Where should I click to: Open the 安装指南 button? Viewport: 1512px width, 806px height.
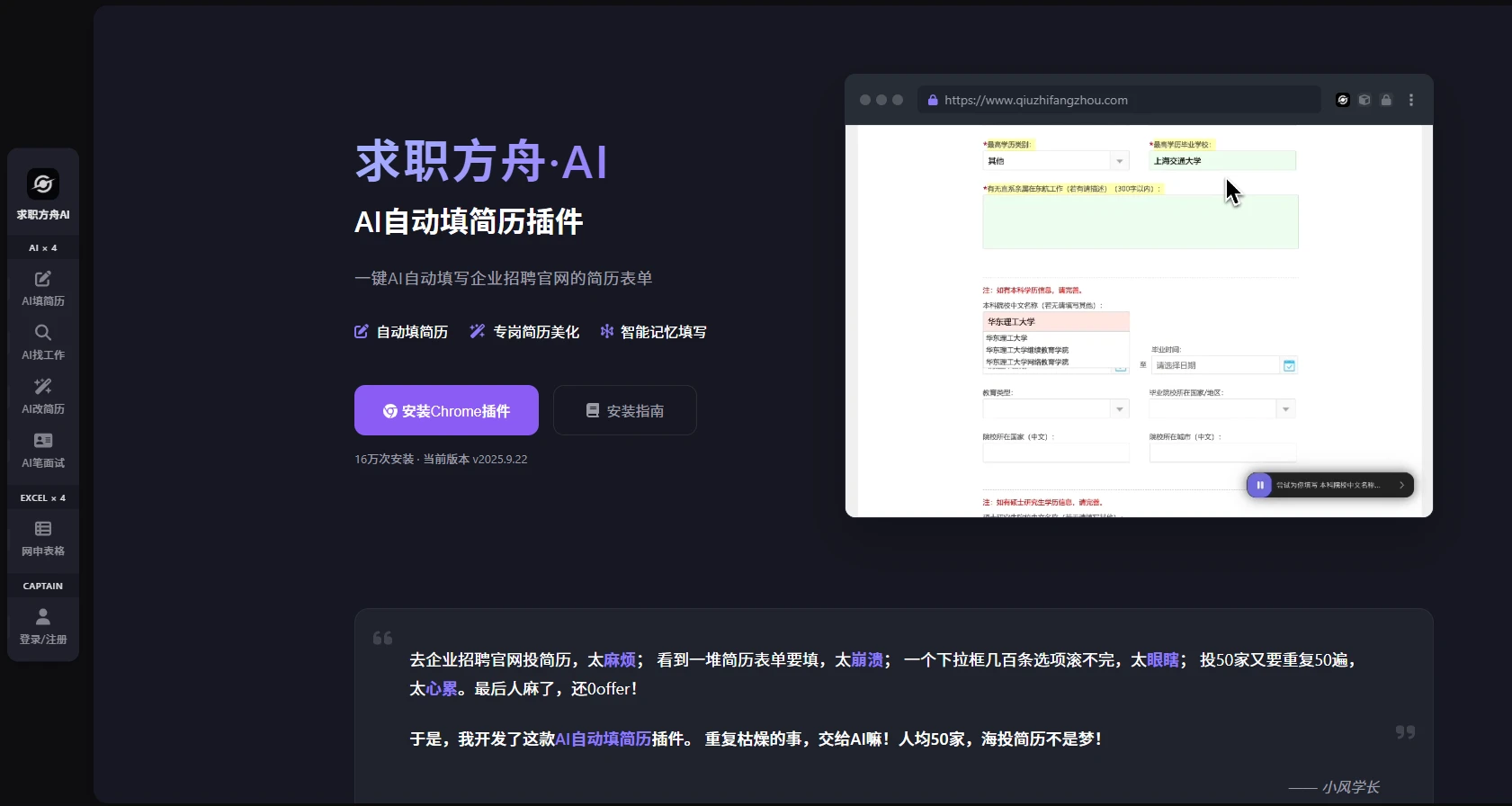(625, 411)
